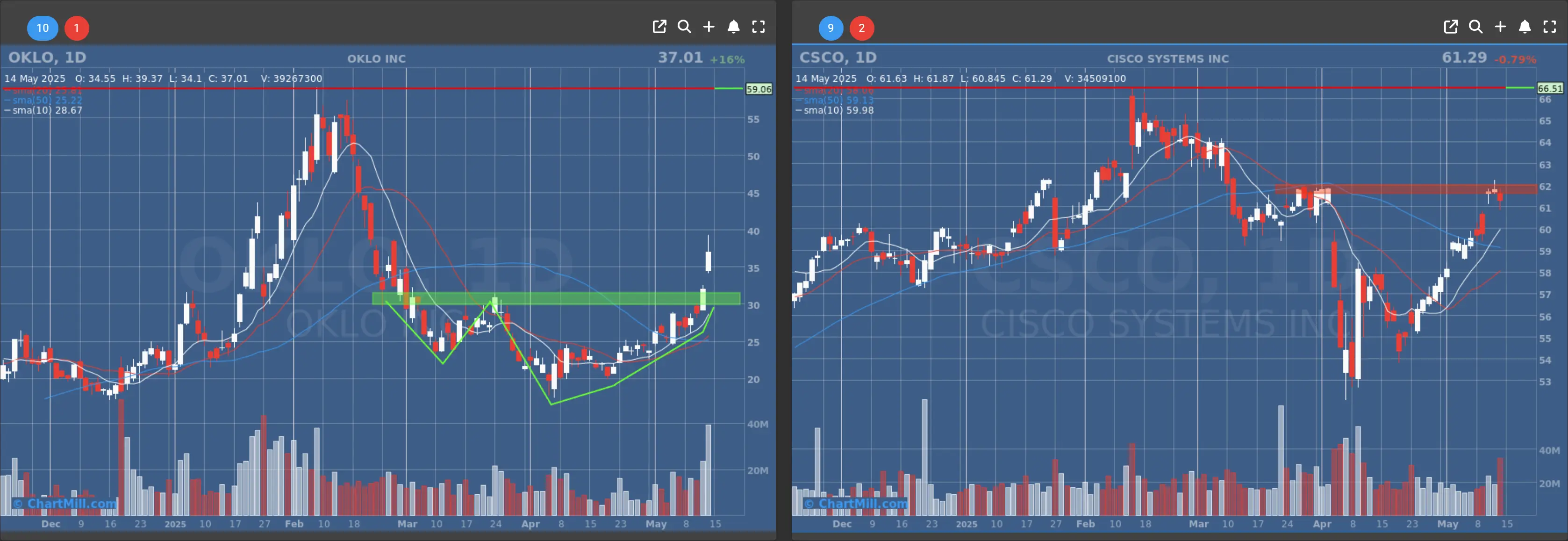
Task: Click the CISCO SYSTEMS INC company name
Action: coord(1167,59)
